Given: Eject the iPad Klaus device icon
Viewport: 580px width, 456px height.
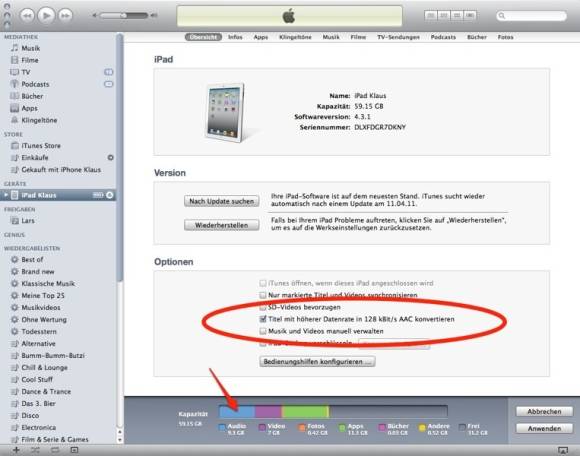Looking at the screenshot, I should click(x=110, y=195).
